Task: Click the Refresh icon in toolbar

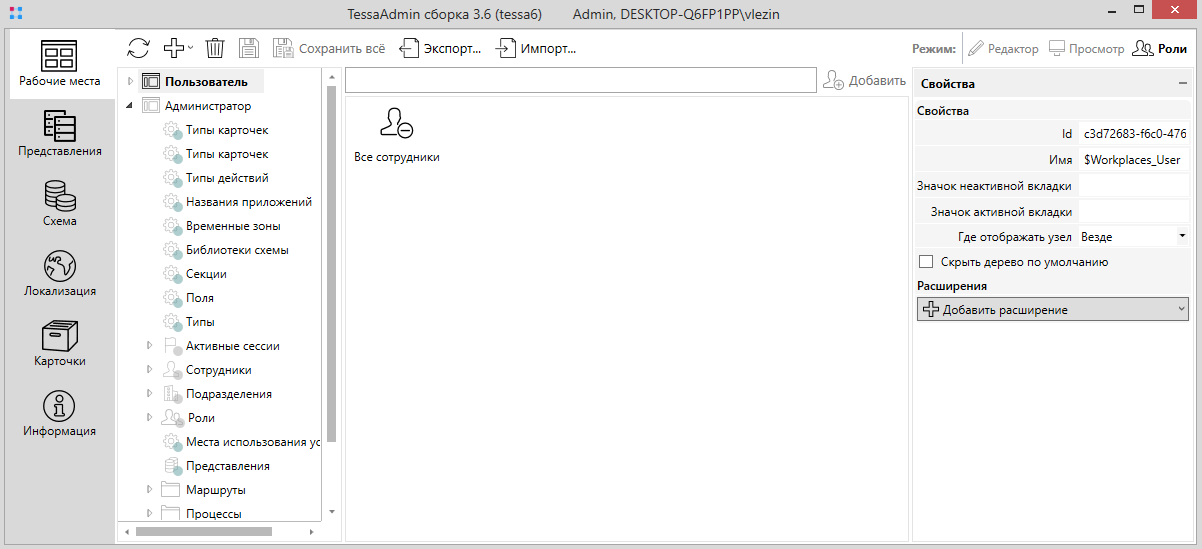Action: pyautogui.click(x=138, y=48)
